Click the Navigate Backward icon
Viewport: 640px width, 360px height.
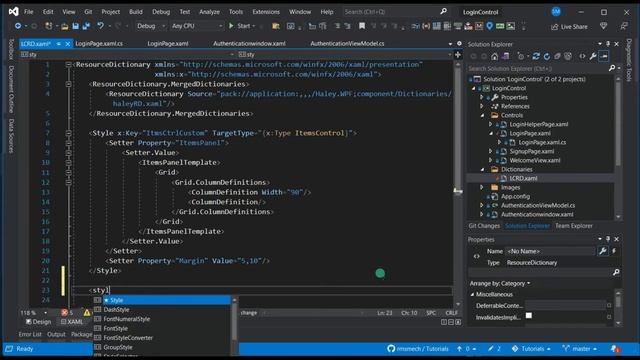pyautogui.click(x=18, y=26)
